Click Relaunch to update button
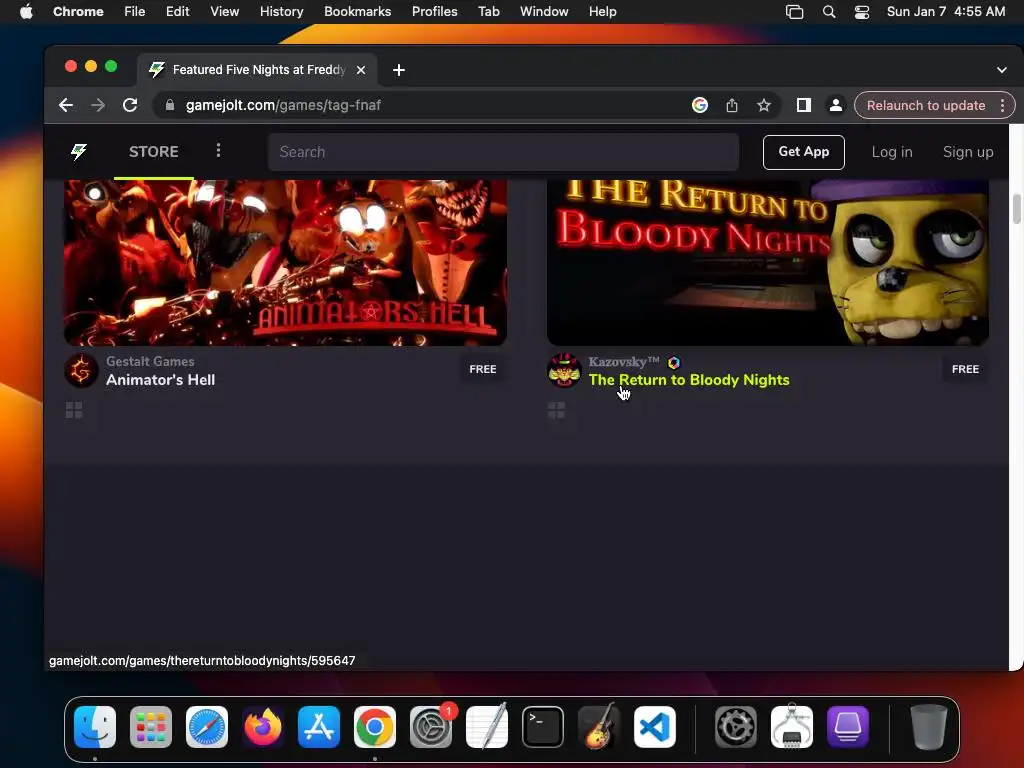Screen dimensions: 1024x768 point(925,105)
